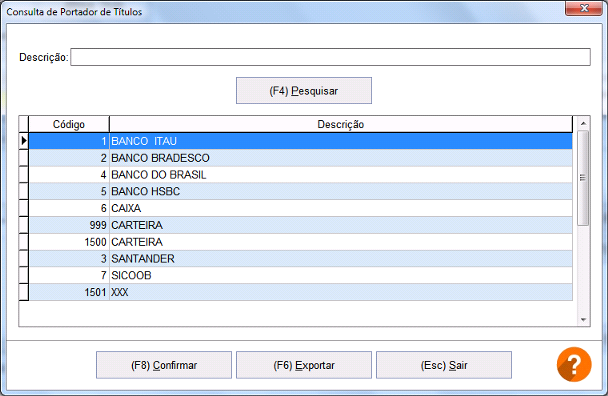This screenshot has width=608, height=396.
Task: Select the SANTANDER row
Action: point(301,258)
